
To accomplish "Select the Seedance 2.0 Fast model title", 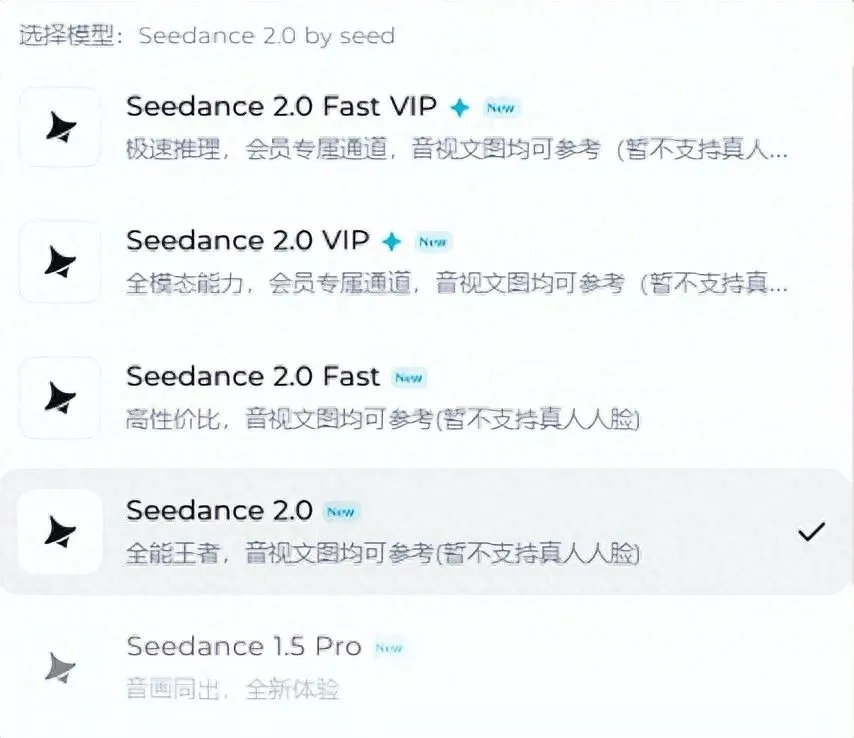I will point(253,376).
